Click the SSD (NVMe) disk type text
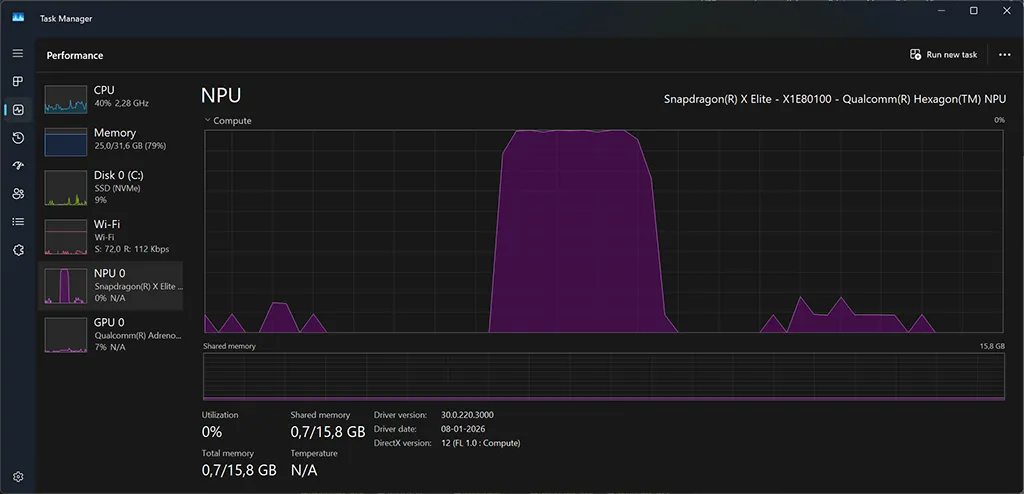Viewport: 1024px width, 494px height. coord(118,188)
